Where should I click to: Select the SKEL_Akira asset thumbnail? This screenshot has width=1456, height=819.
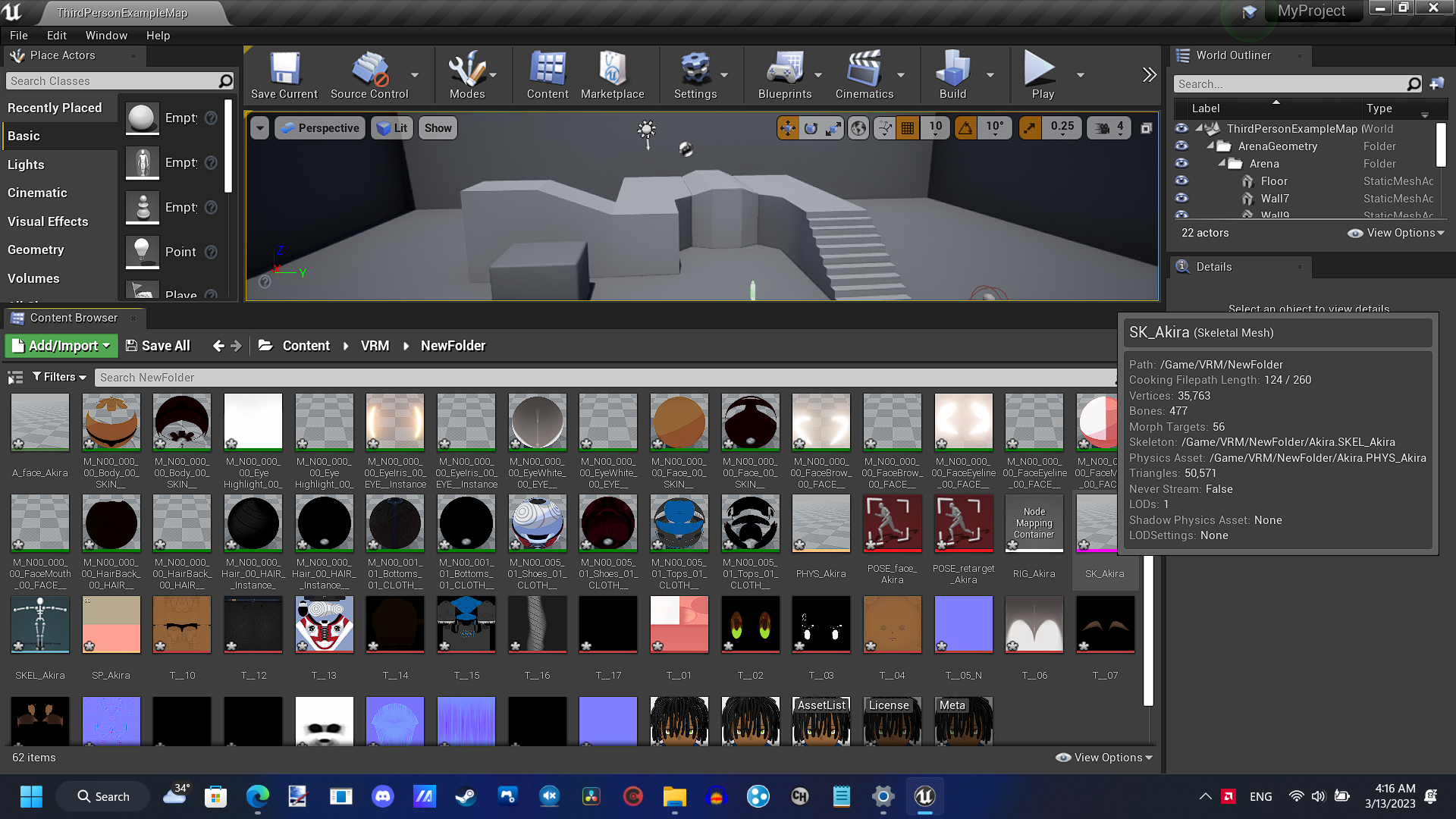[40, 624]
